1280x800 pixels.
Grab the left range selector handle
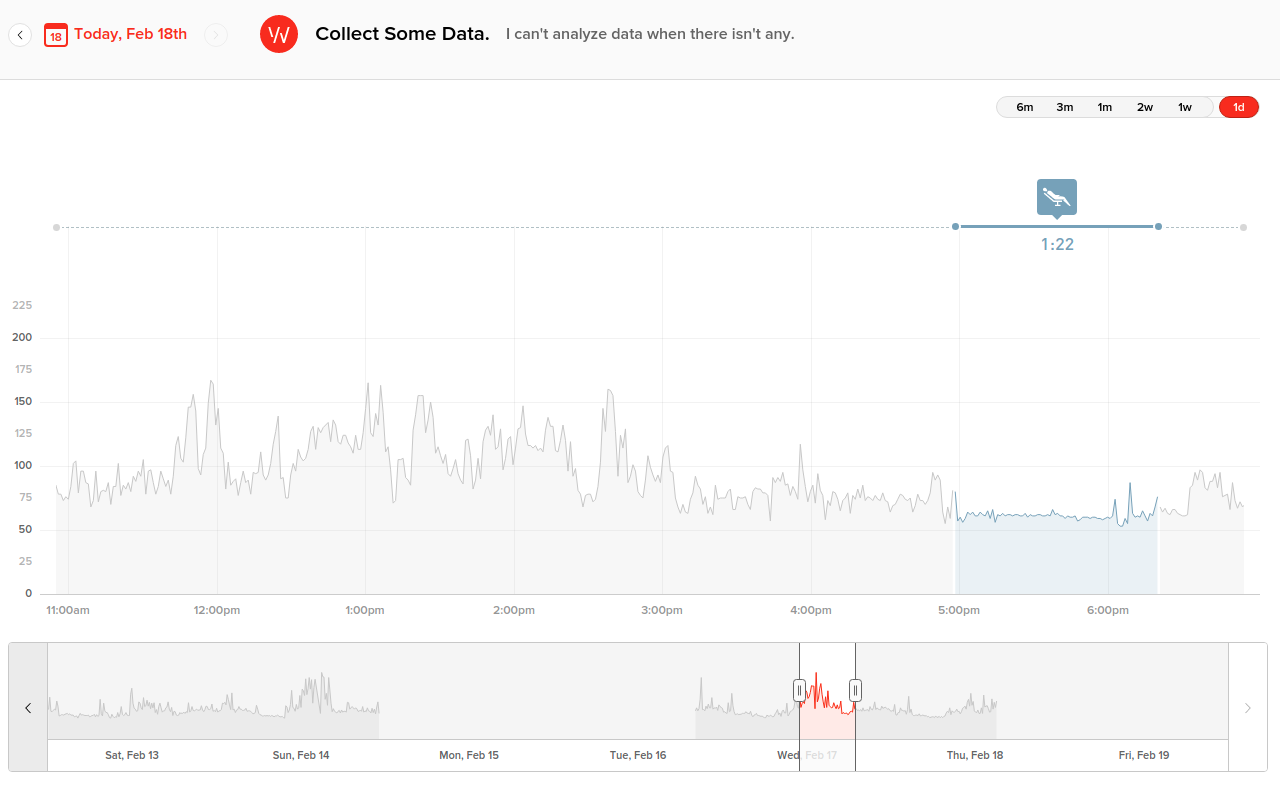[x=799, y=690]
